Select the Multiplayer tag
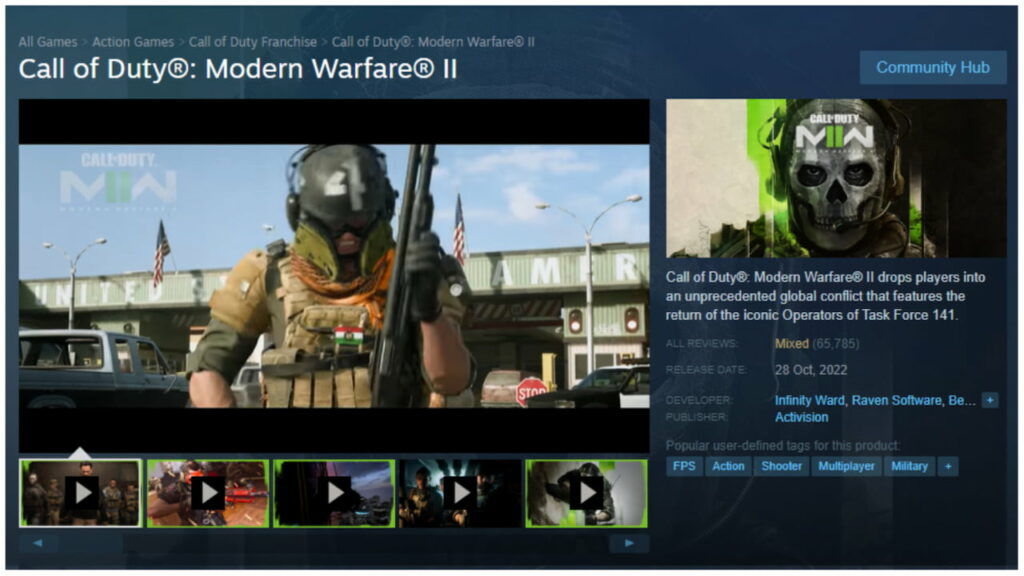This screenshot has height=576, width=1024. [x=847, y=466]
